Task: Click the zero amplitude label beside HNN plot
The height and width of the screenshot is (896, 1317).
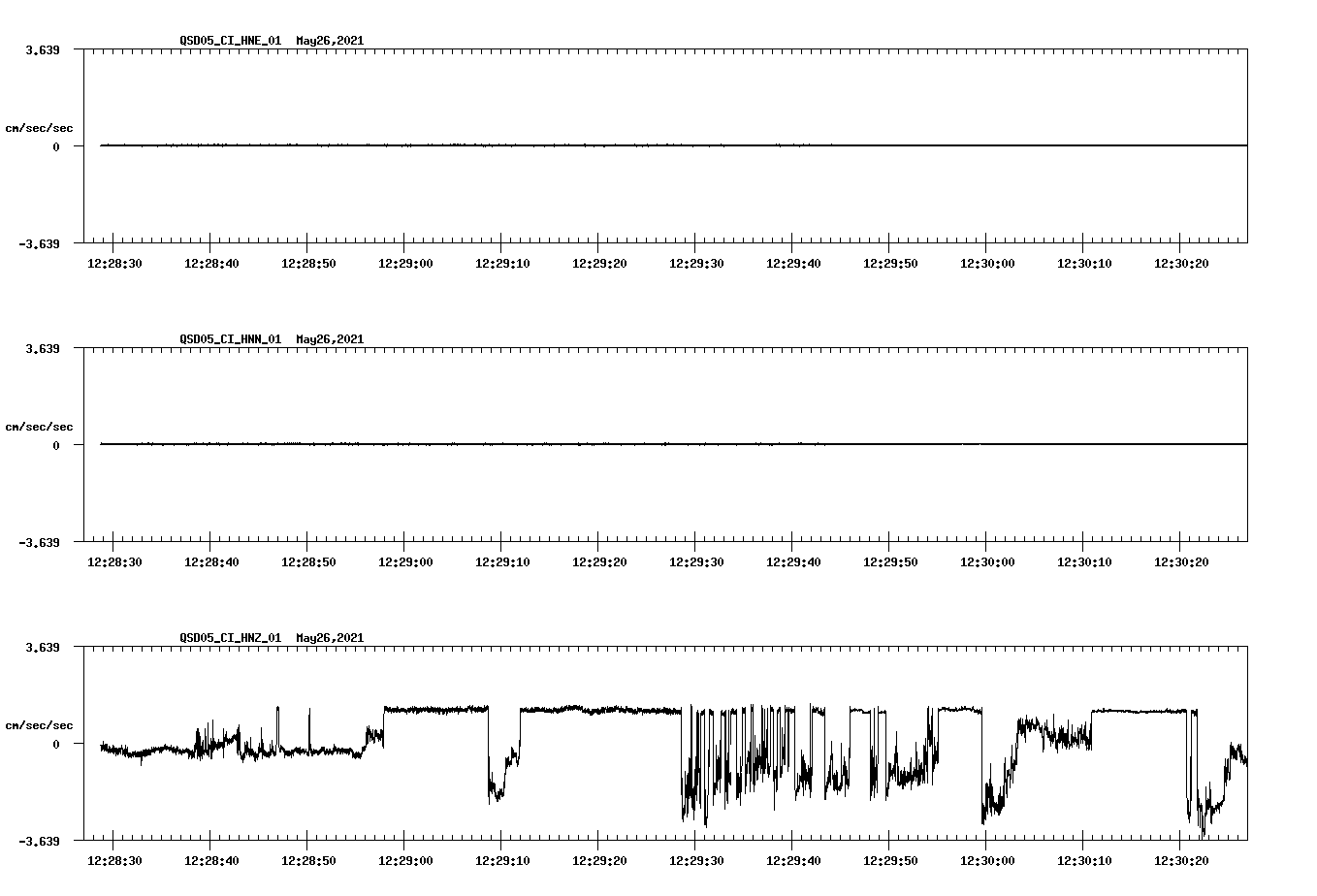Action: pos(54,445)
